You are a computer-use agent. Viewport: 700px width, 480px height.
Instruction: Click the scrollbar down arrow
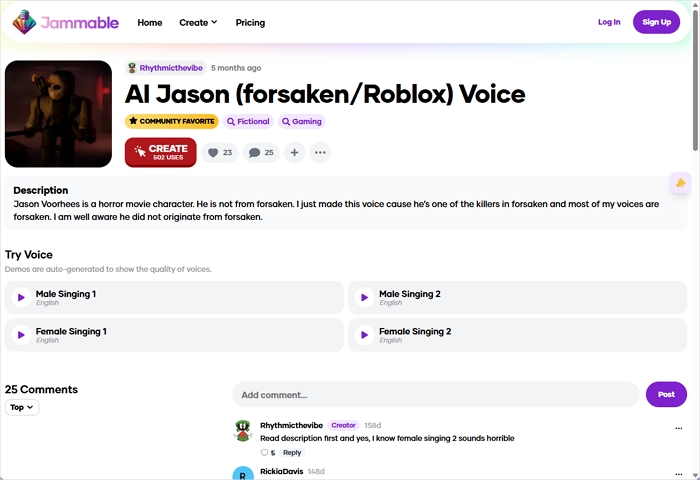[x=696, y=475]
